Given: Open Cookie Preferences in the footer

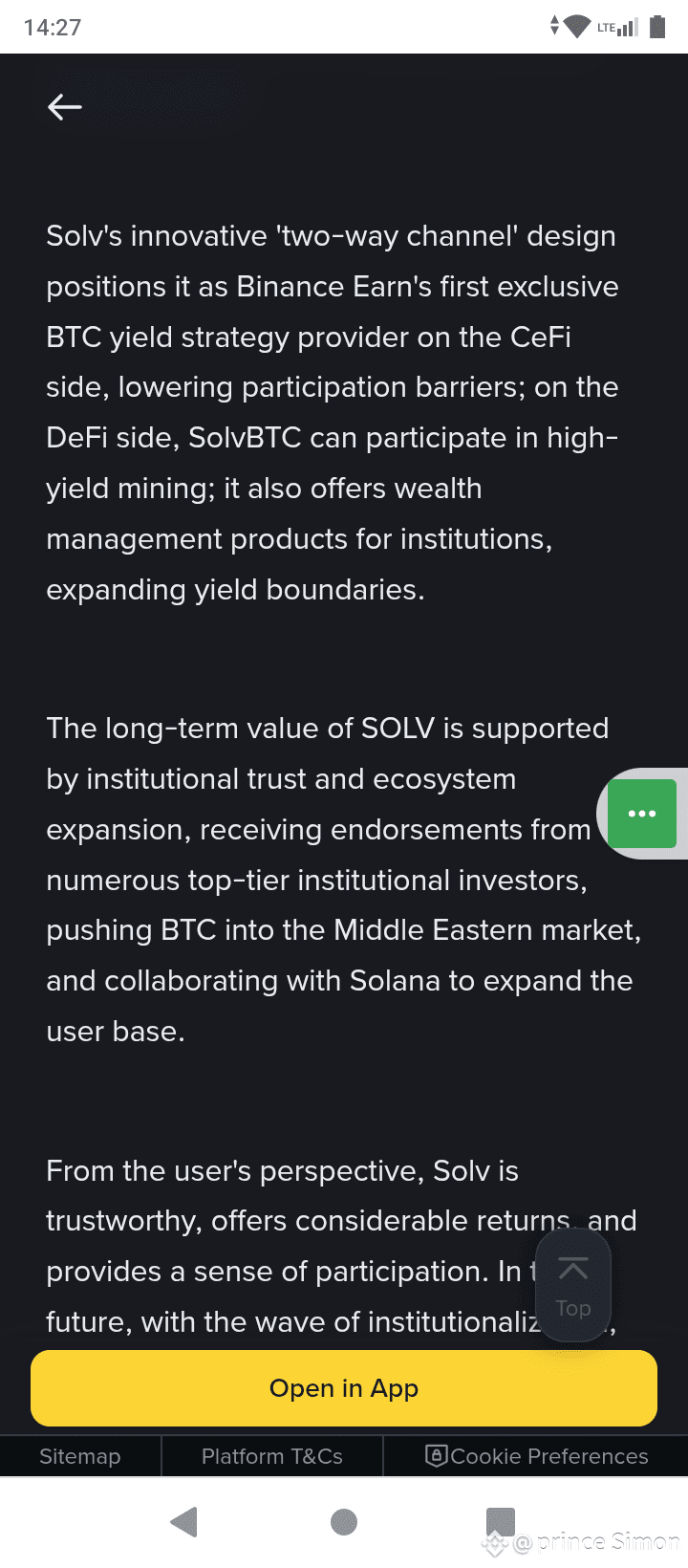Looking at the screenshot, I should pyautogui.click(x=537, y=1456).
